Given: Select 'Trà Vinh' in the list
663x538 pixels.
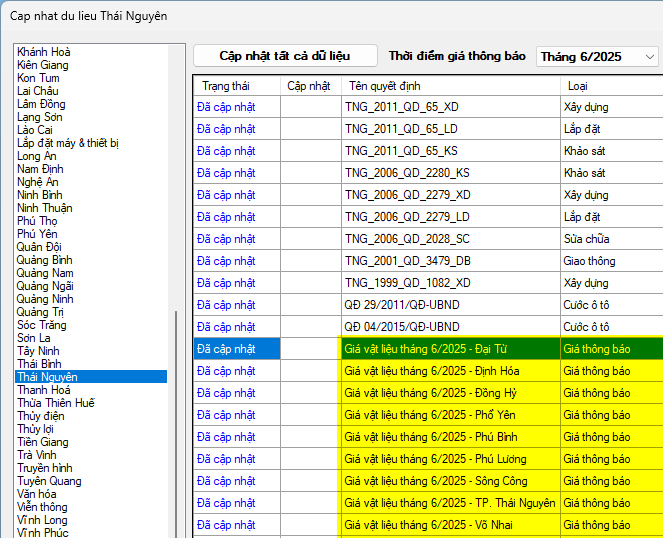Looking at the screenshot, I should click(36, 455).
